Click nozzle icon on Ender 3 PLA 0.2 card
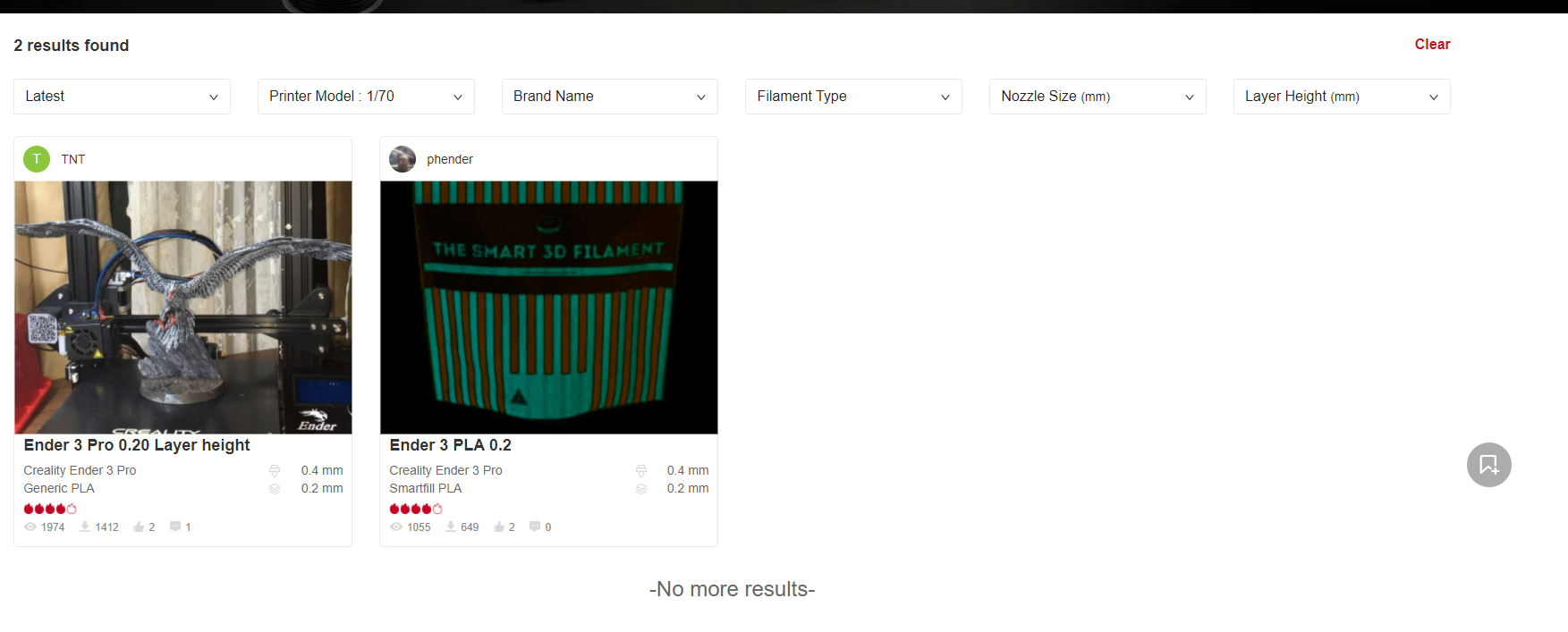This screenshot has width=1568, height=632. pos(641,470)
